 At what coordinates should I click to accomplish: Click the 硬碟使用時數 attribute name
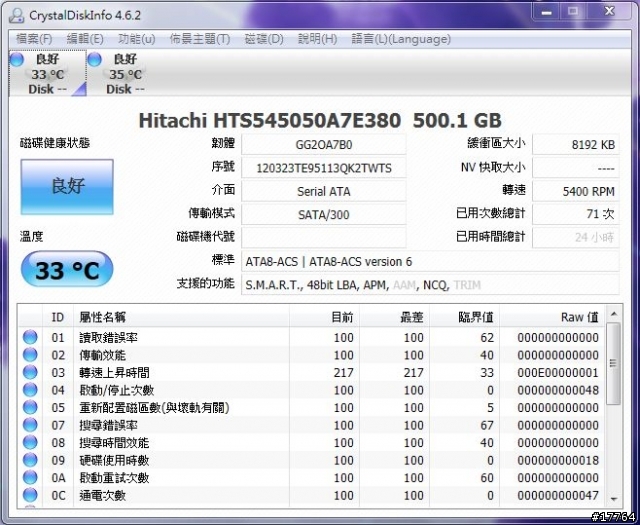coord(114,460)
